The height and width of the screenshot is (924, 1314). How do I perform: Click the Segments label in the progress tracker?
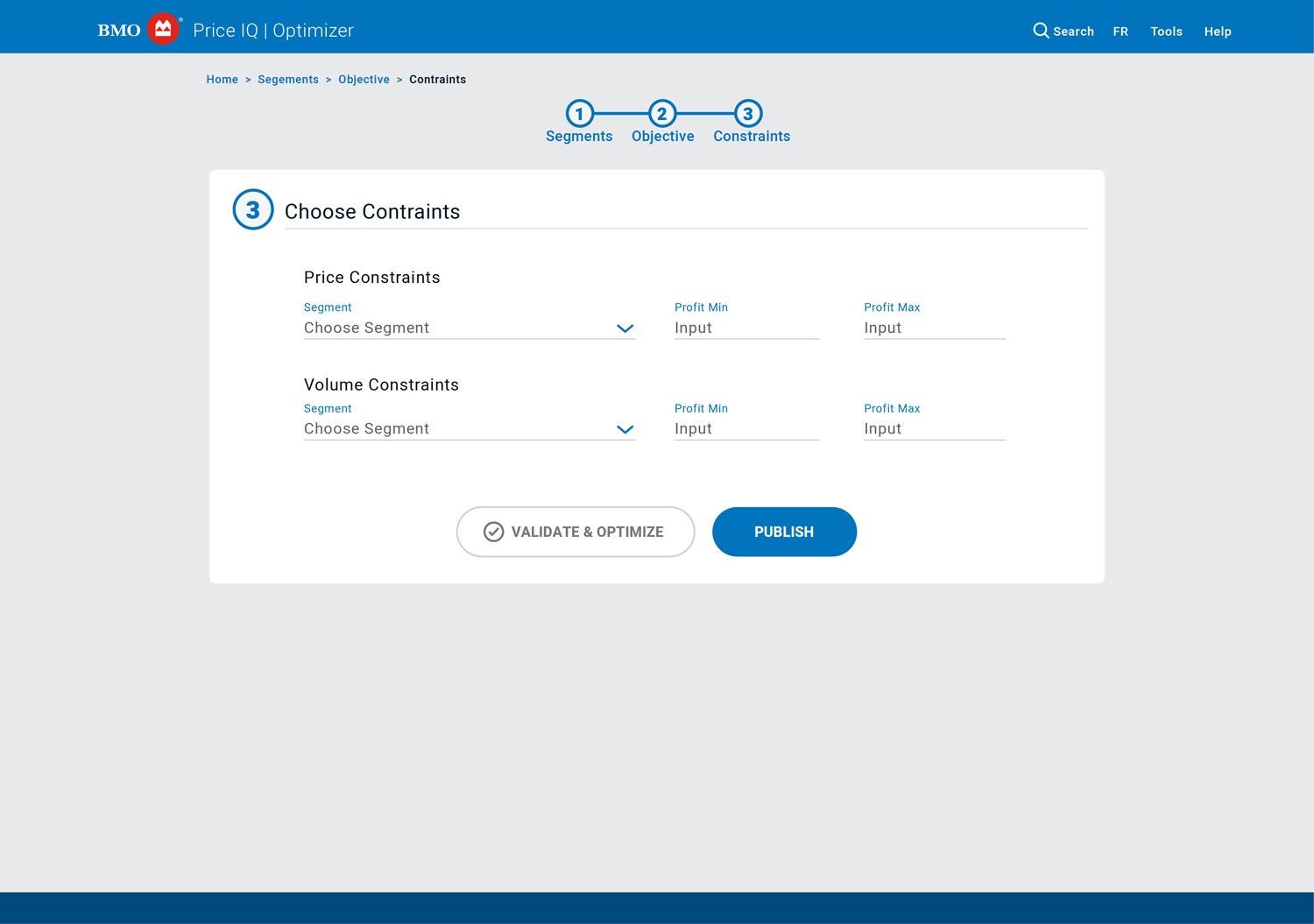[579, 136]
